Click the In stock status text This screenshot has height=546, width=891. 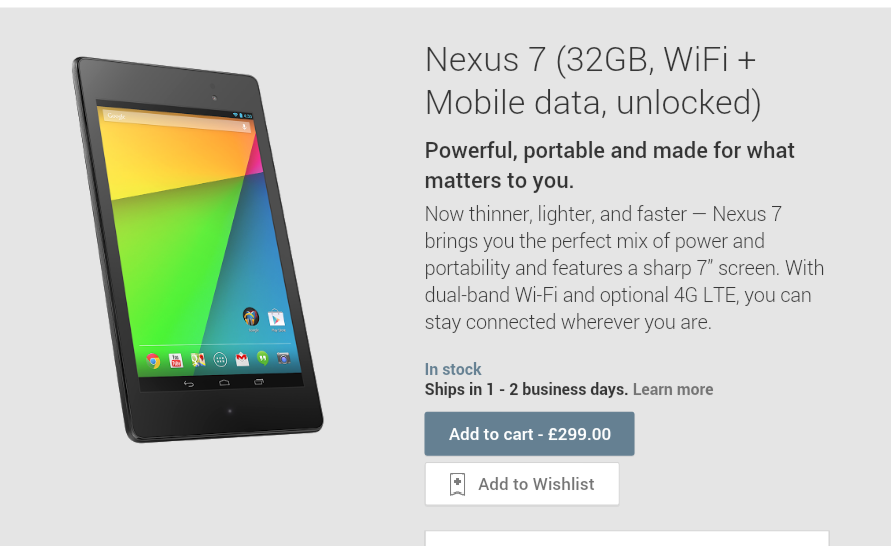click(x=453, y=369)
